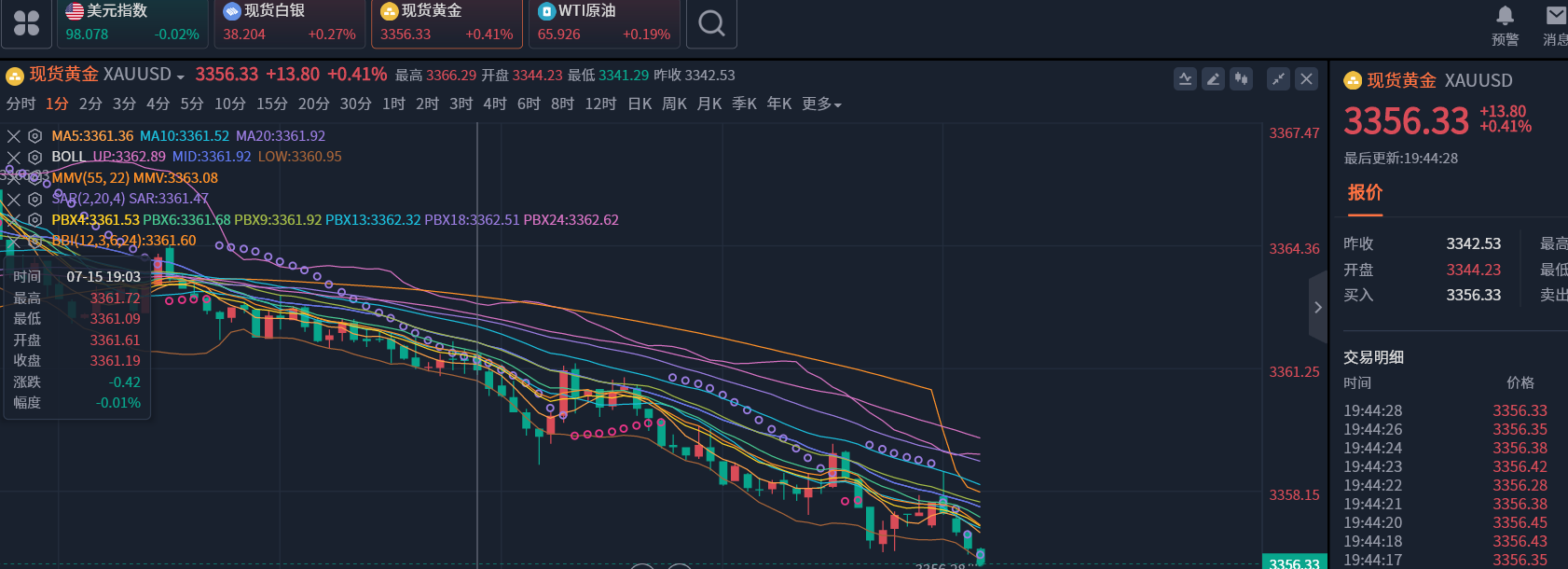Switch to the 日K timeframe

tap(640, 104)
